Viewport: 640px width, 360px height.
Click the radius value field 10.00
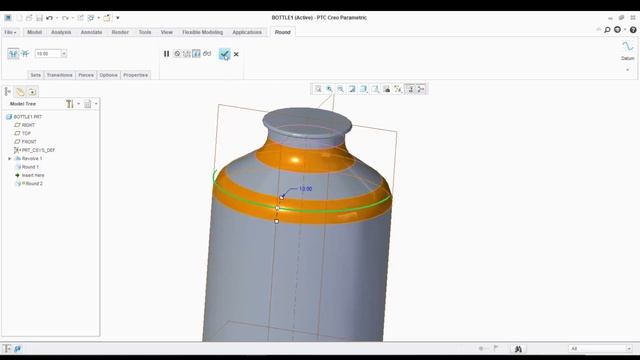tap(48, 53)
